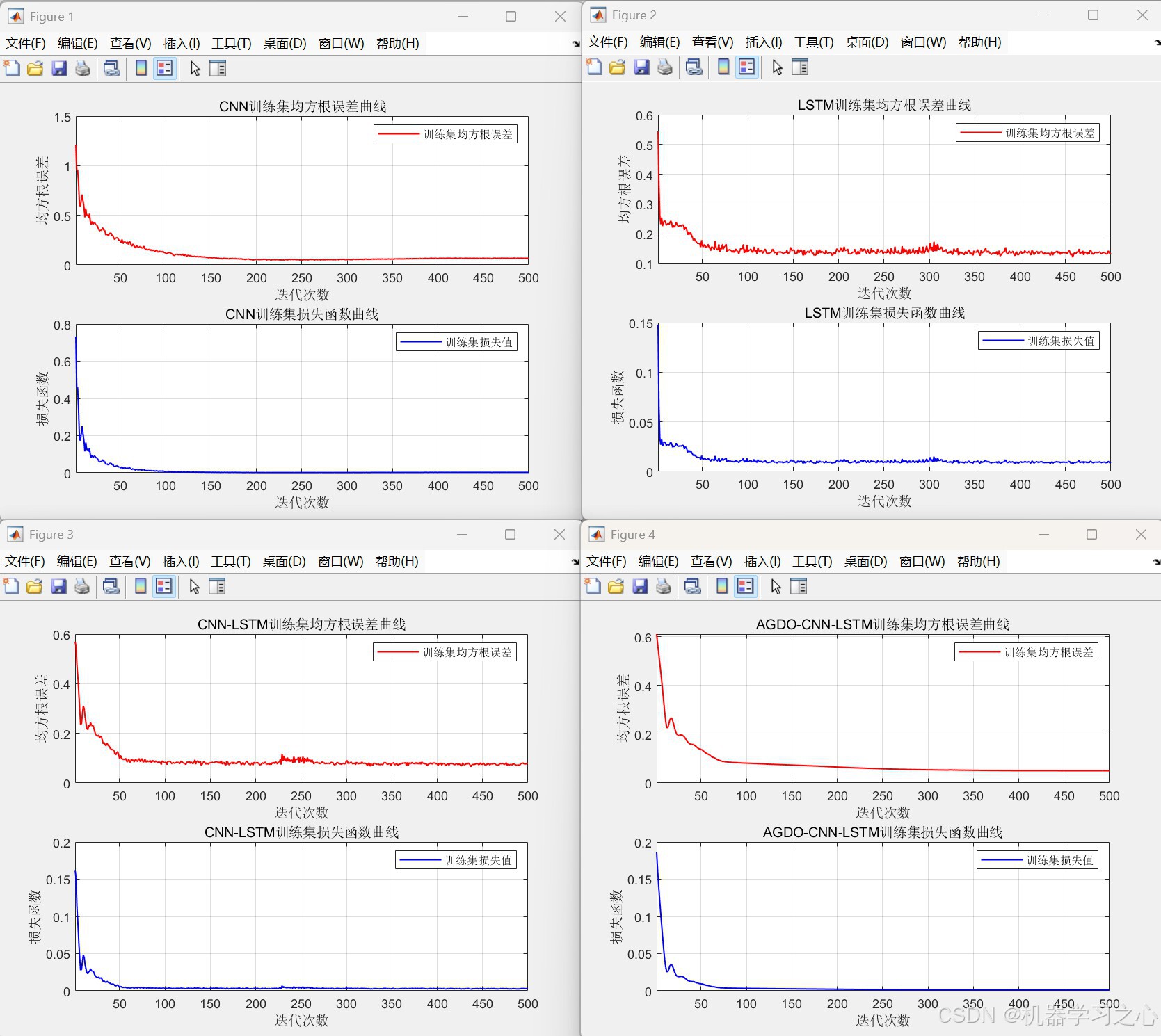Select CNN-LSTM训练集均方根误差曲线 title
Screen dimensions: 1161x1036
302,624
